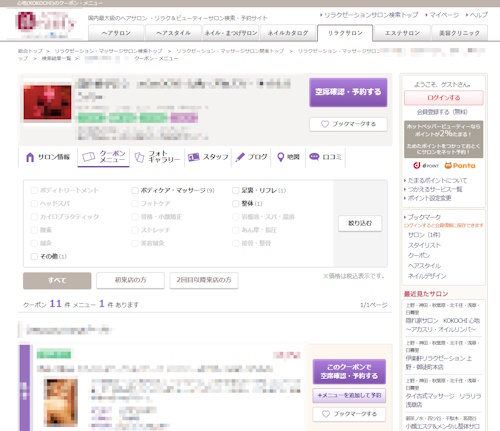Click staff icon
The height and width of the screenshot is (431, 500).
(x=193, y=157)
